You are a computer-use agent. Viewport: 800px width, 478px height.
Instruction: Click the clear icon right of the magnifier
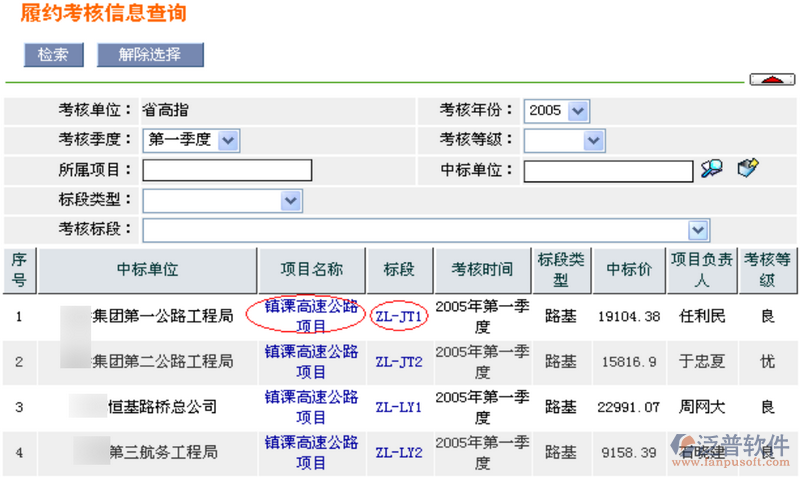(x=747, y=168)
